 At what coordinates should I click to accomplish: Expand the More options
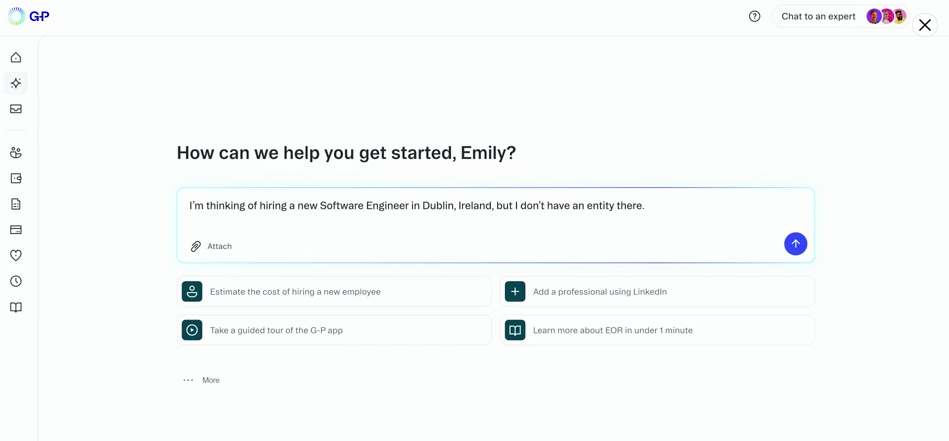[x=202, y=380]
